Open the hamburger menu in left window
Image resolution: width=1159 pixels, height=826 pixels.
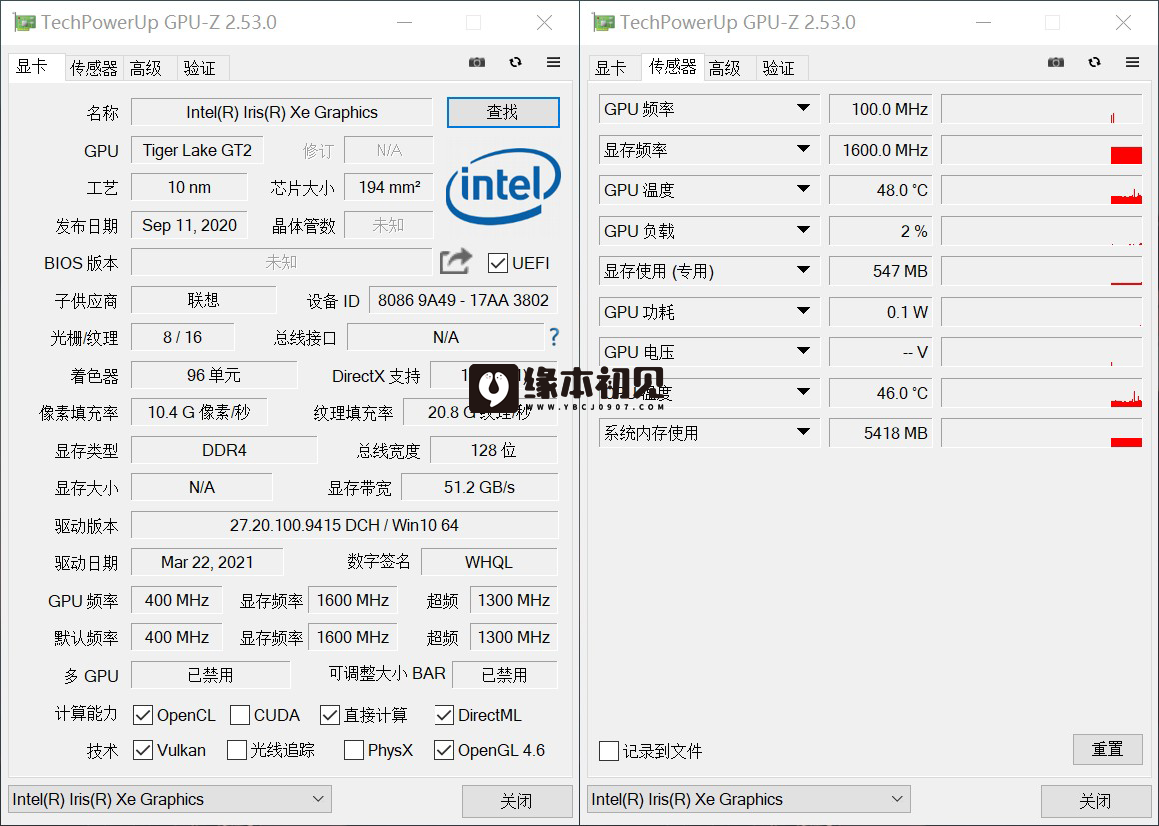[x=554, y=62]
